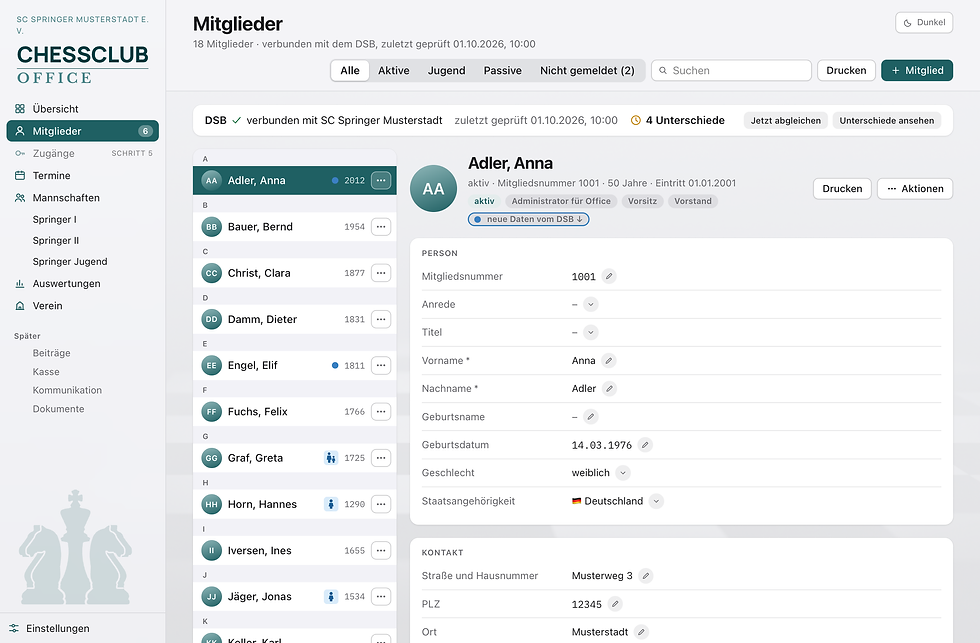The image size is (980, 643).
Task: Open more options for Fuchs, Felix
Action: point(381,412)
